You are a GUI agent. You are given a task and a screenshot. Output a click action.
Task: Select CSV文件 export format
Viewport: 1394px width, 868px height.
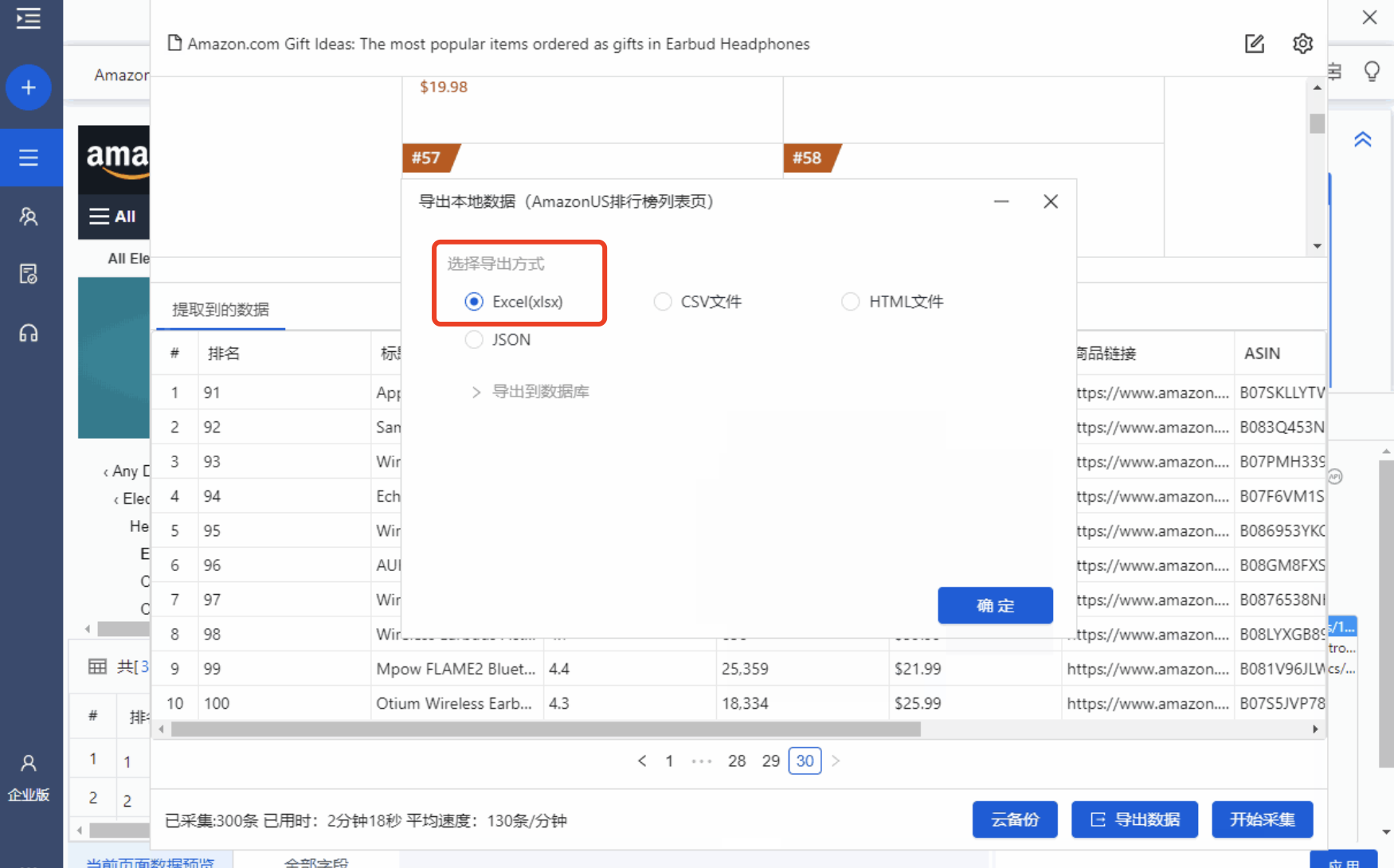tap(698, 302)
